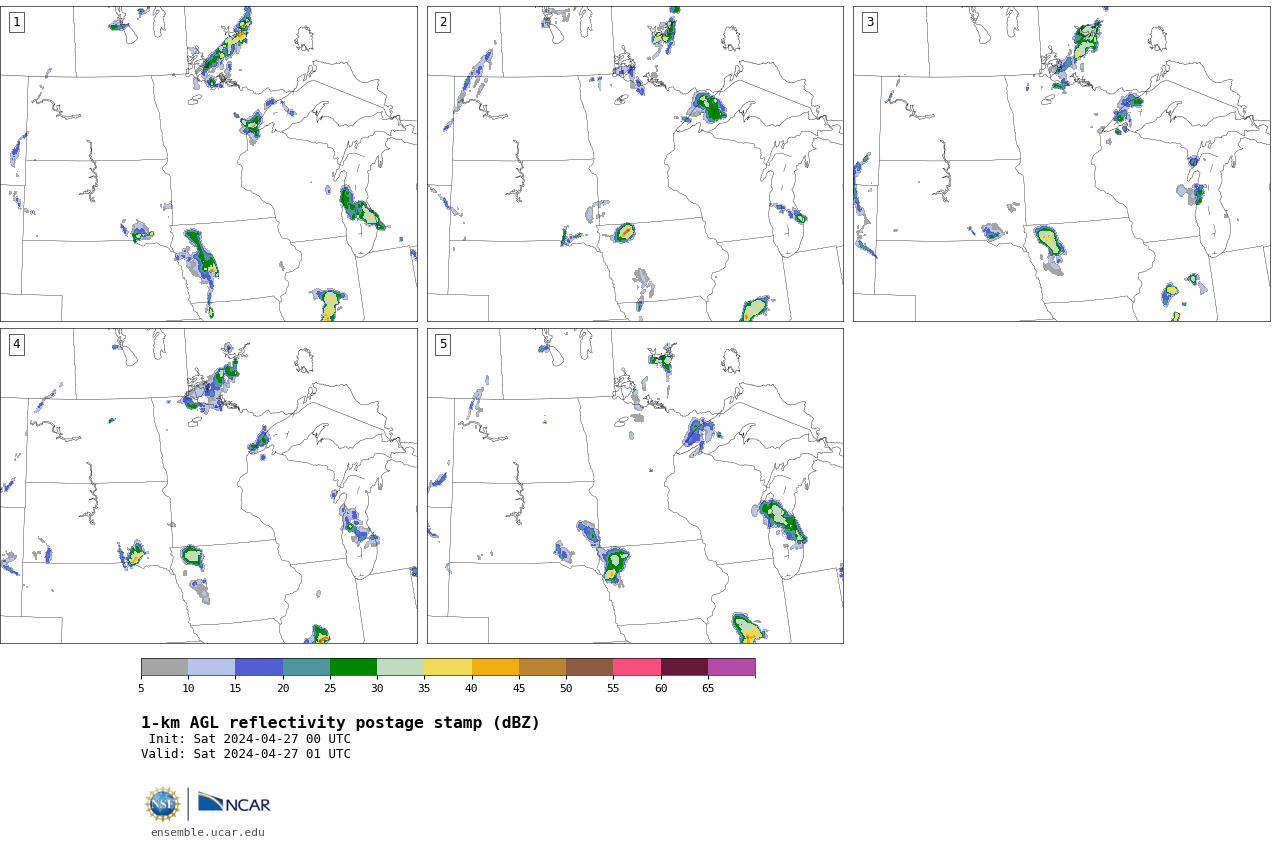Open ensemble member 5 reflectivity map
Viewport: 1280px width, 844px height.
point(635,486)
